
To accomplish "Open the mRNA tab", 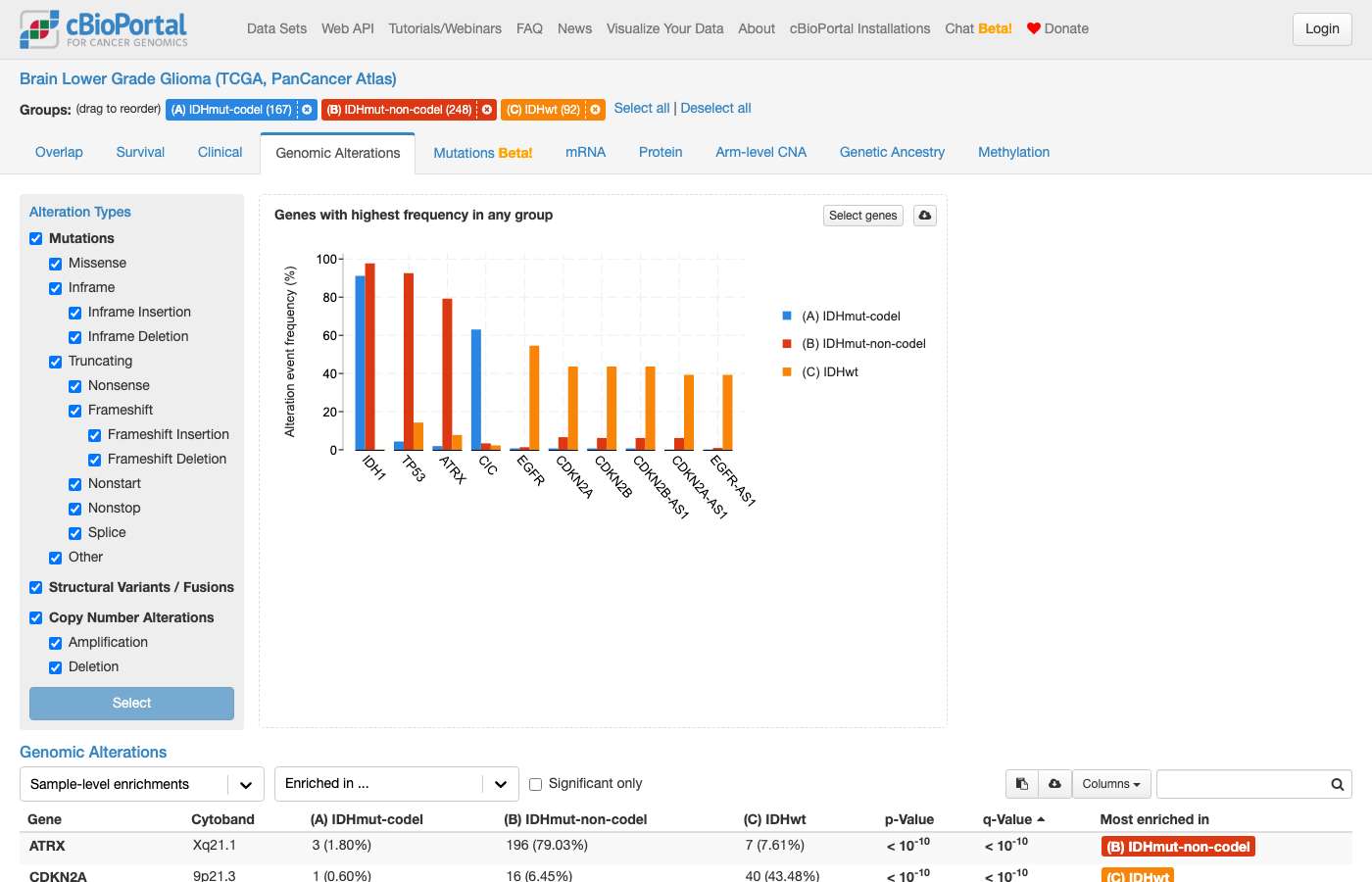I will [585, 152].
